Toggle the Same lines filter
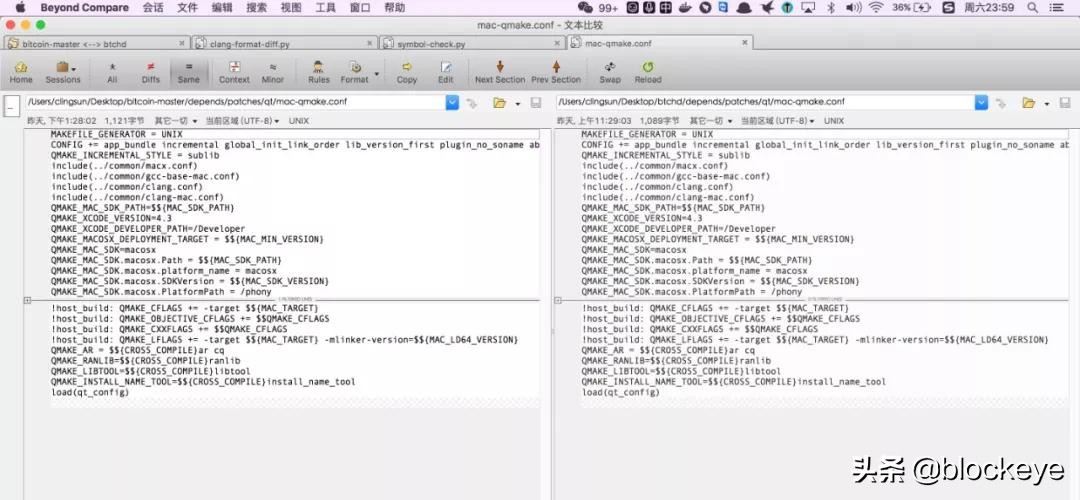 point(189,72)
